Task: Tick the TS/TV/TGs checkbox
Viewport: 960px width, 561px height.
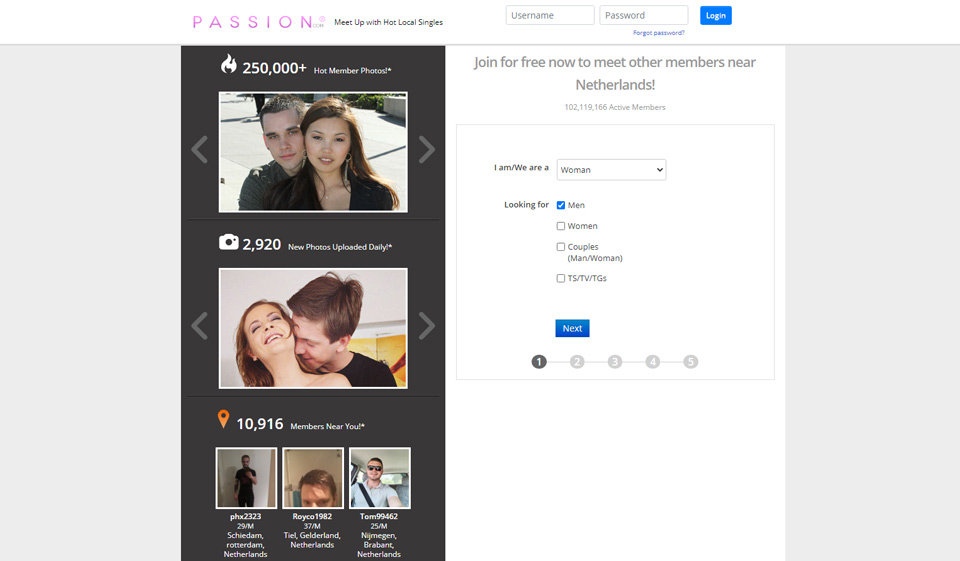Action: 561,278
